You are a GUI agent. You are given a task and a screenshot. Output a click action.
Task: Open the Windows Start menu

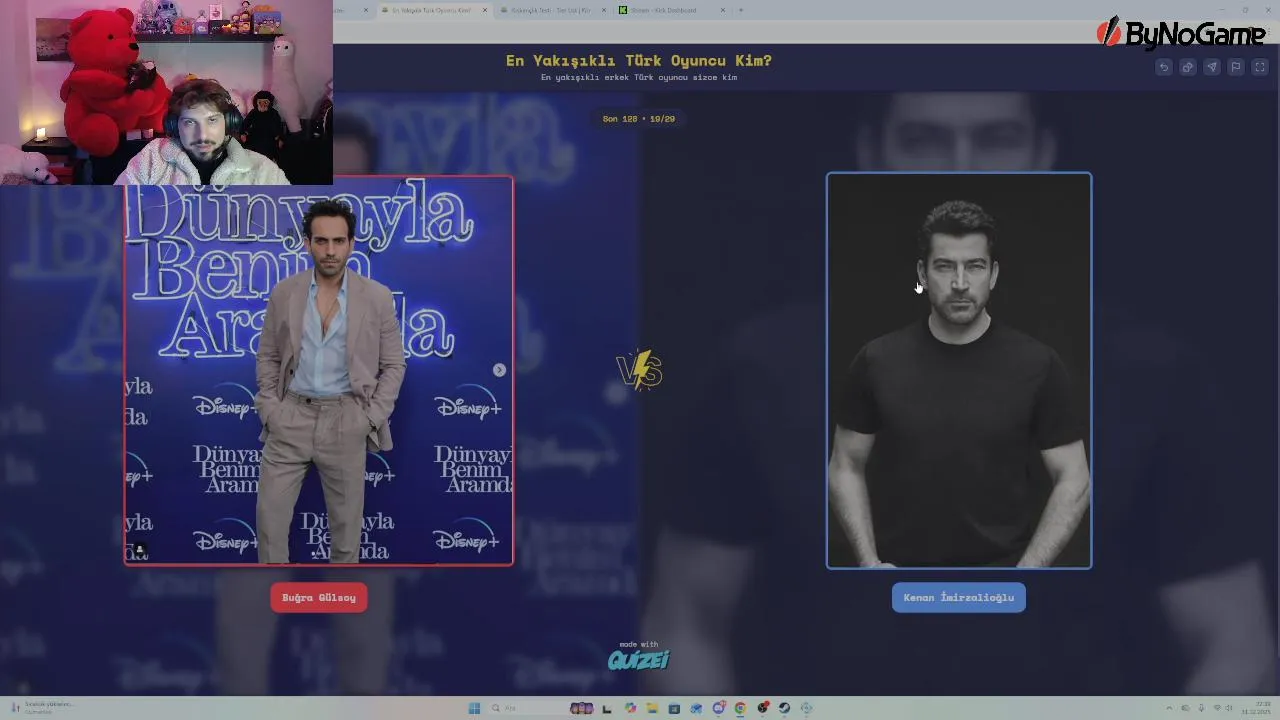[474, 708]
